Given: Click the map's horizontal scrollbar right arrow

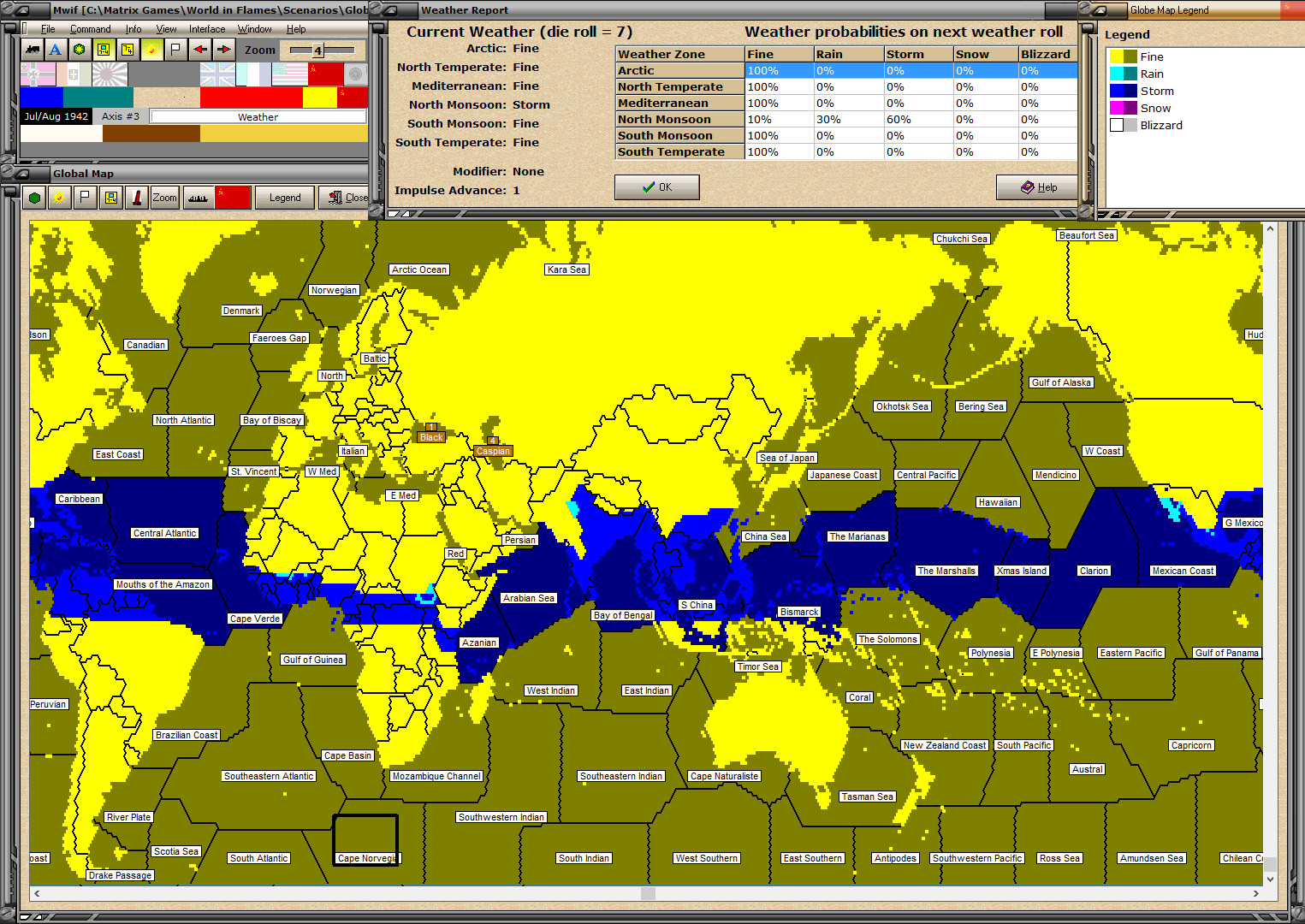Looking at the screenshot, I should 1255,893.
